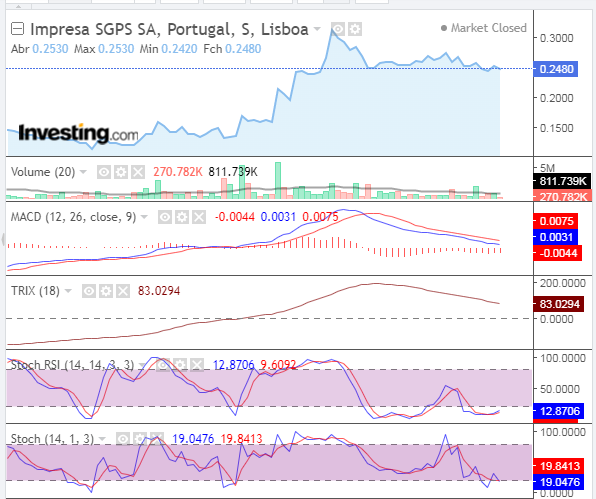This screenshot has width=596, height=499.
Task: Click the left-edge panel collapse arrow
Action: pyautogui.click(x=3, y=240)
